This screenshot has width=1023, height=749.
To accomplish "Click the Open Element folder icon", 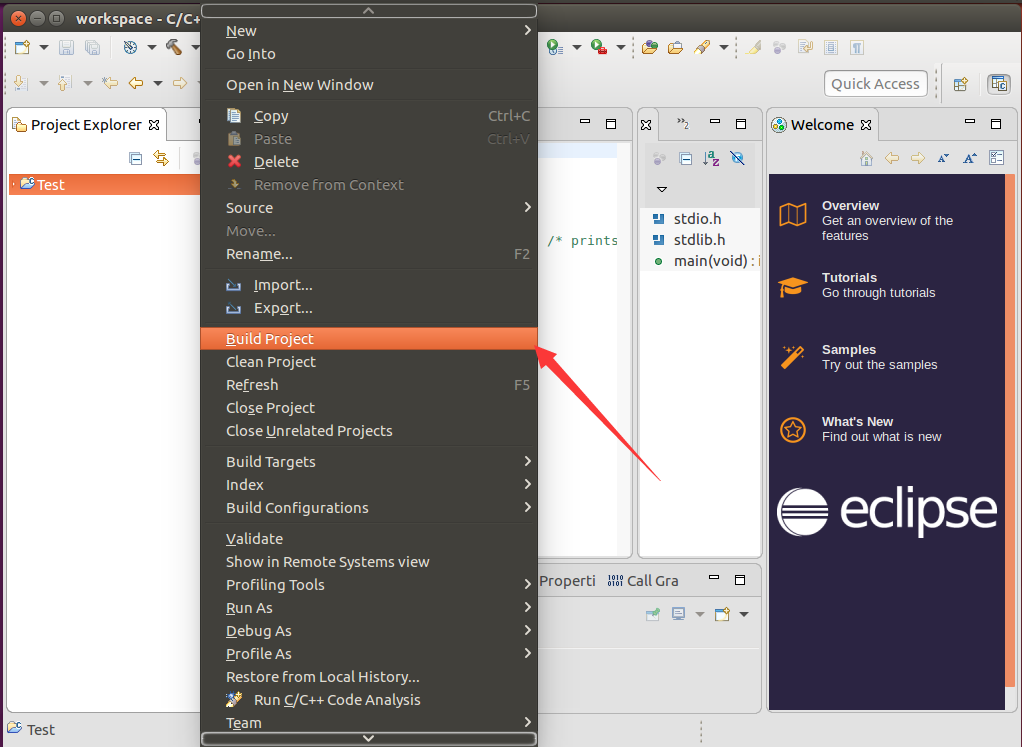I will click(x=649, y=48).
